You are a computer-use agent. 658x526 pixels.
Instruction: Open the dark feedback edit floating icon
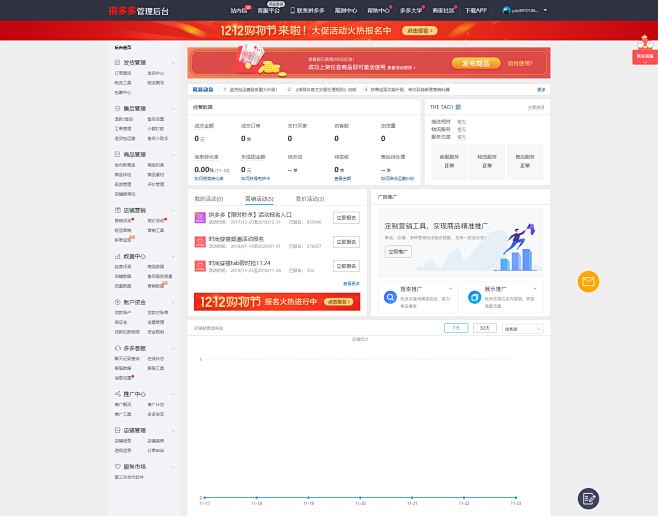point(589,498)
